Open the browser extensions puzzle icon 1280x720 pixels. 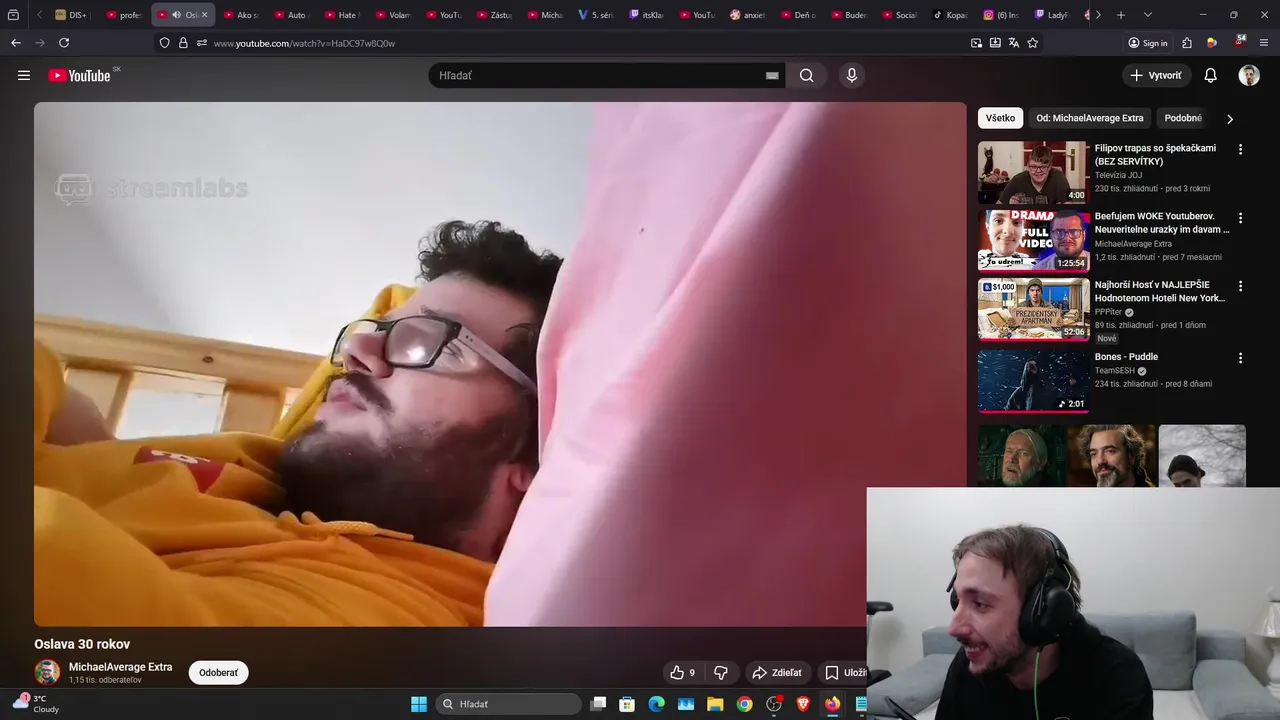(x=1187, y=43)
